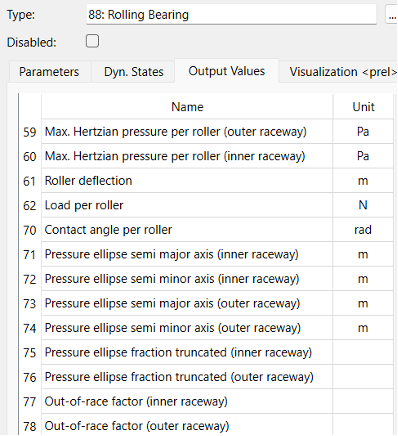Click row number 59 header
This screenshot has width=398, height=436.
(x=30, y=132)
